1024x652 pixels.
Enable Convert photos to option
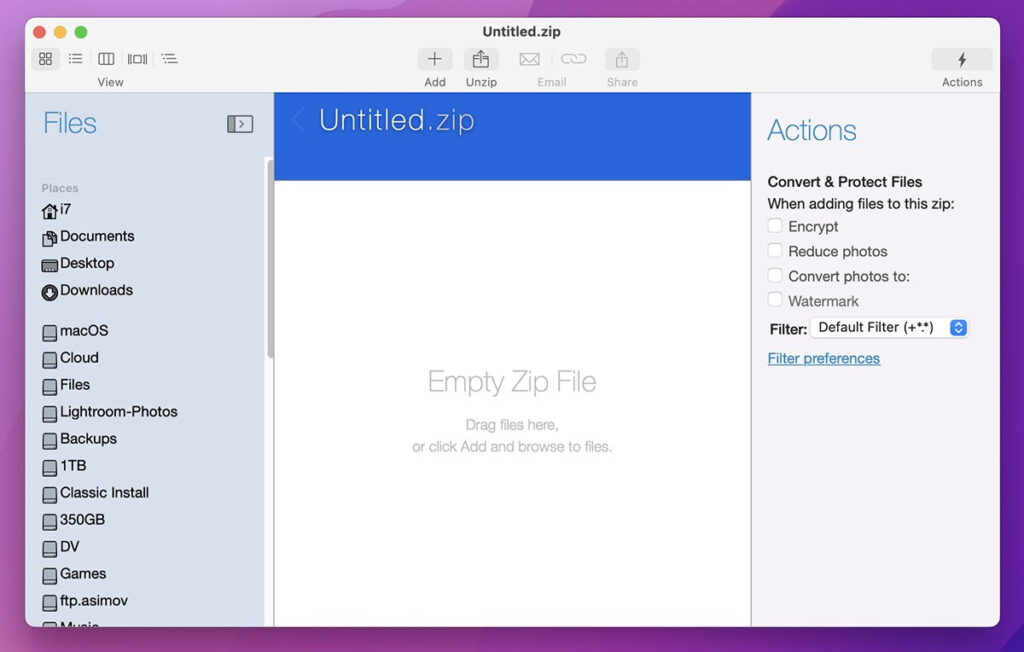(x=775, y=276)
